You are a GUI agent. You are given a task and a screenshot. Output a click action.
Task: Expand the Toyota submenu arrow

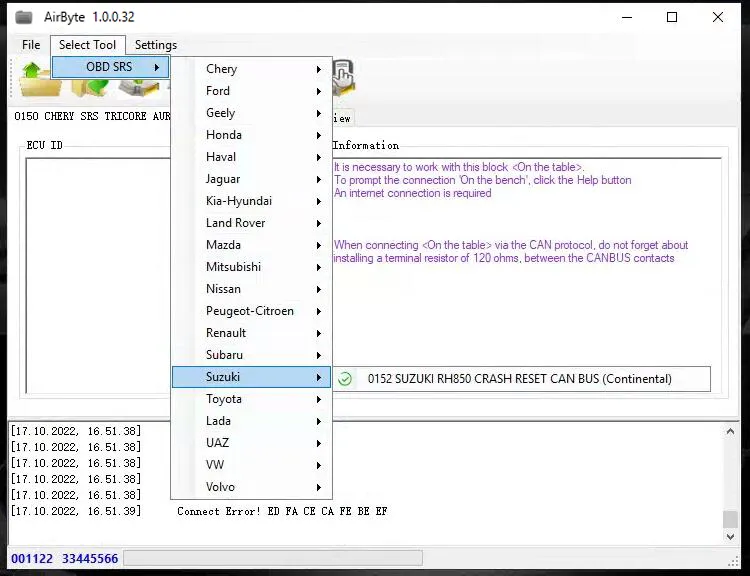[319, 399]
